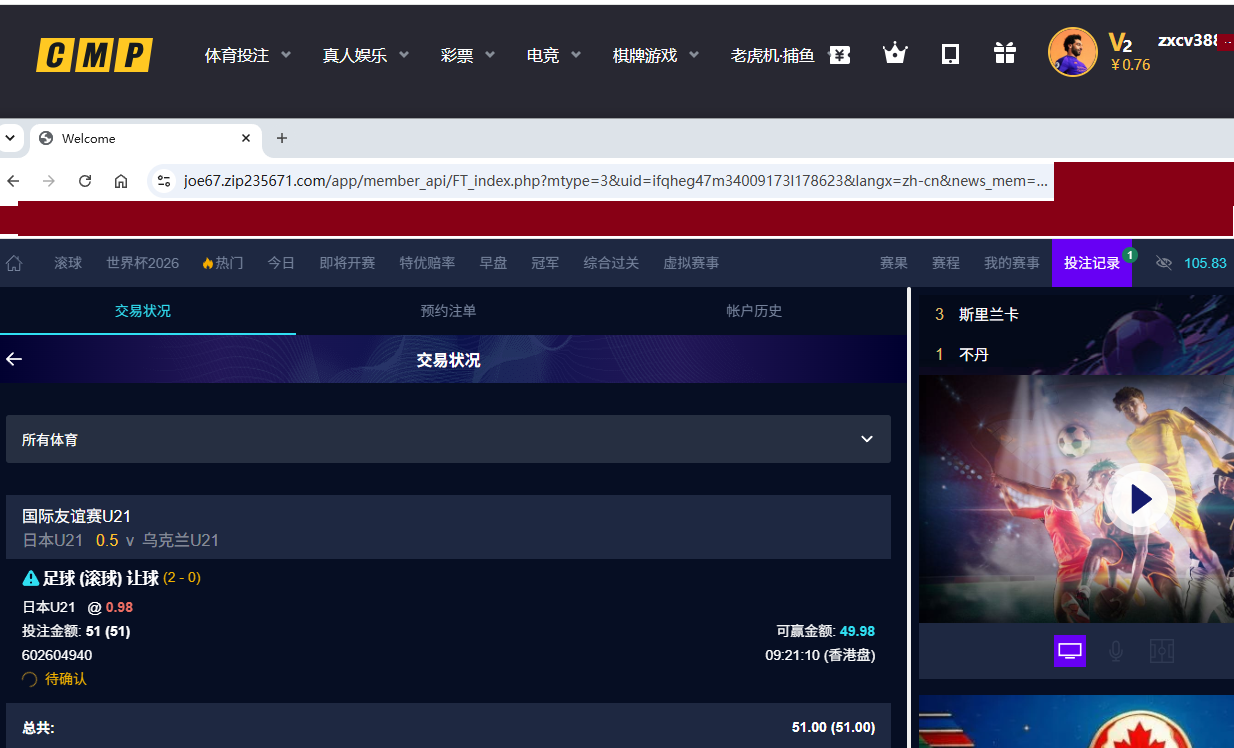
Task: Open the 世界杯2026 menu item
Action: coord(143,263)
